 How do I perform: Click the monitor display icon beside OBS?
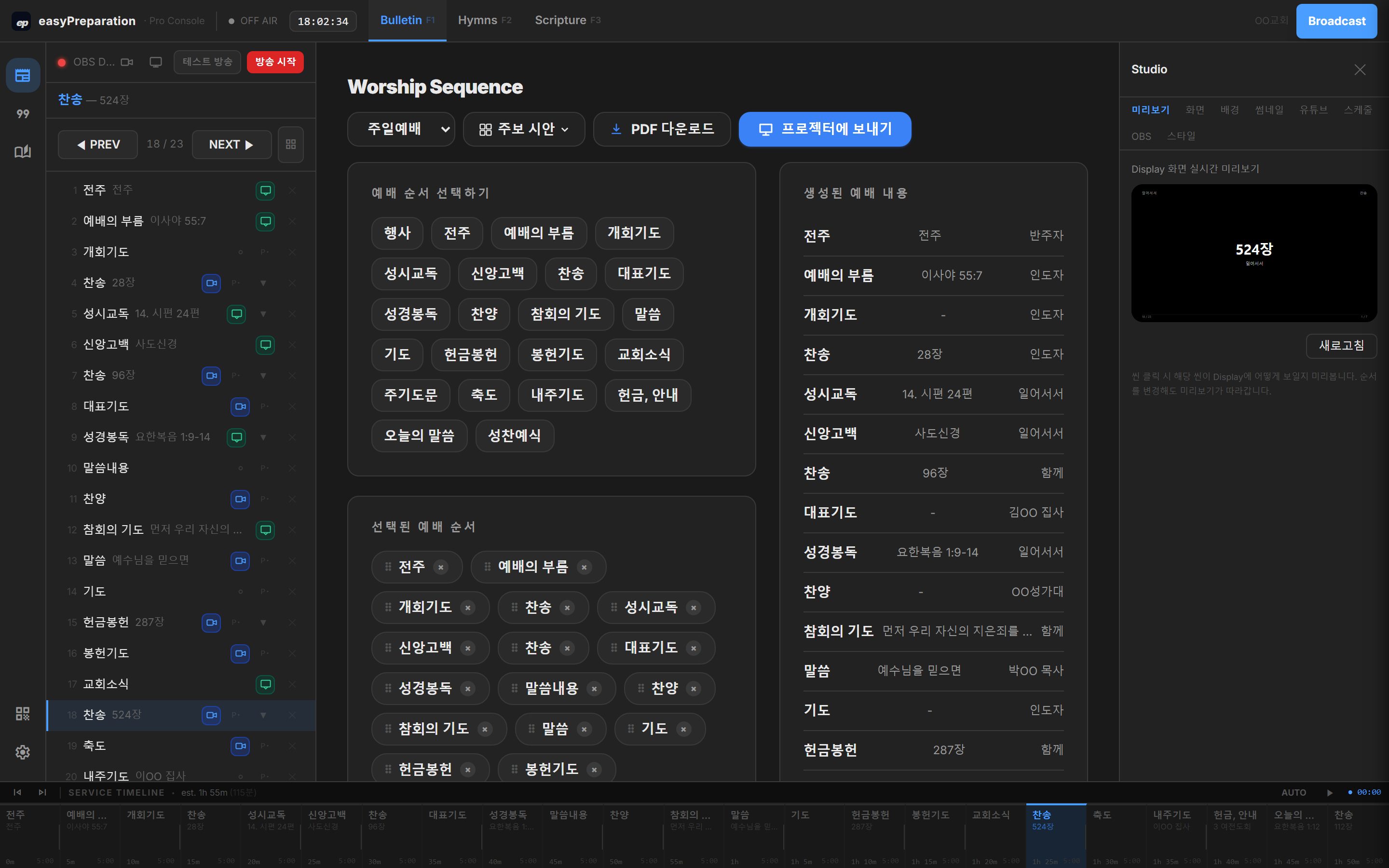pos(156,62)
